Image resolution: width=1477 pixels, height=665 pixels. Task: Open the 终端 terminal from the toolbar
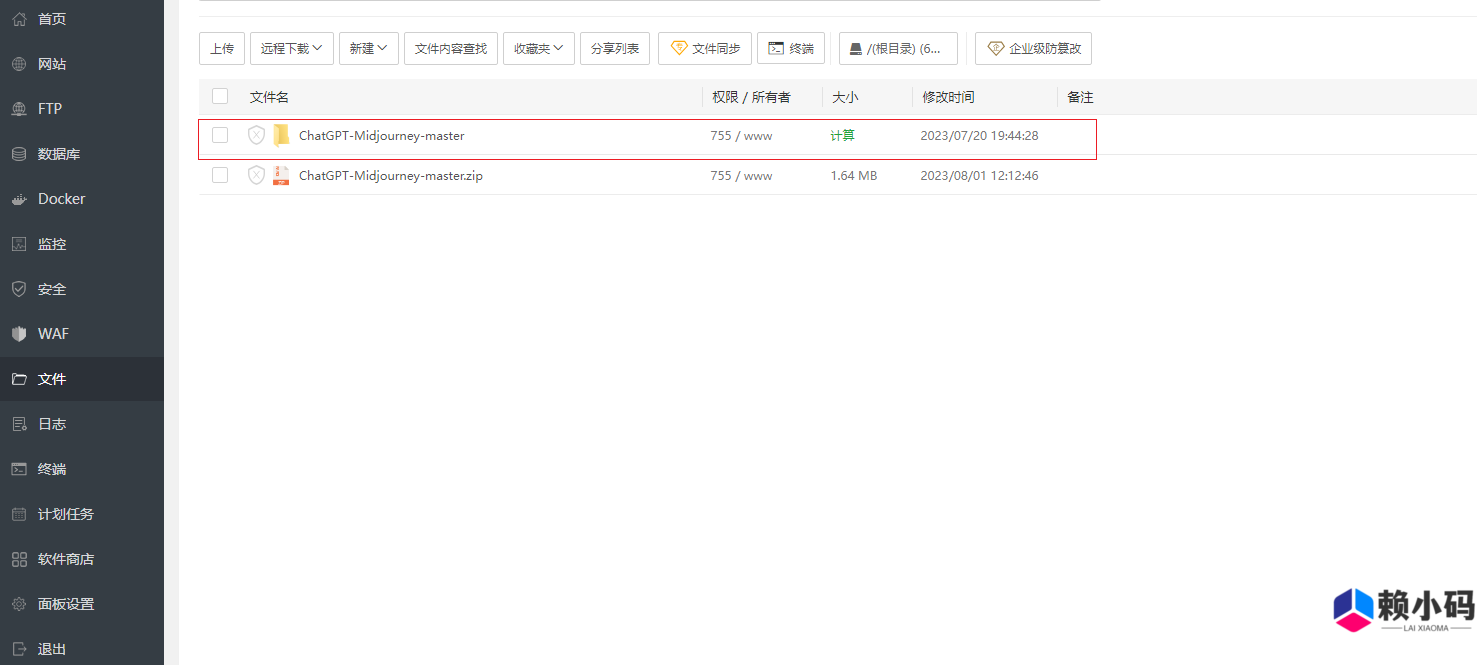click(x=790, y=48)
